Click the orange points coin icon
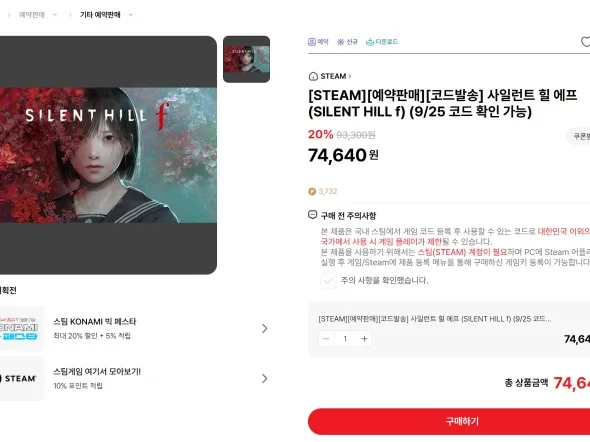This screenshot has width=590, height=442. [x=312, y=191]
